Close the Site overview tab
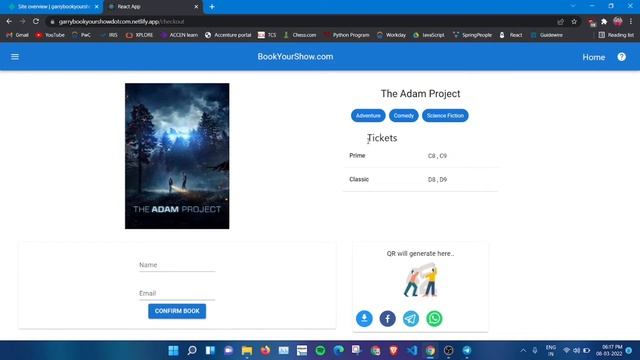This screenshot has width=640, height=360. pyautogui.click(x=96, y=7)
